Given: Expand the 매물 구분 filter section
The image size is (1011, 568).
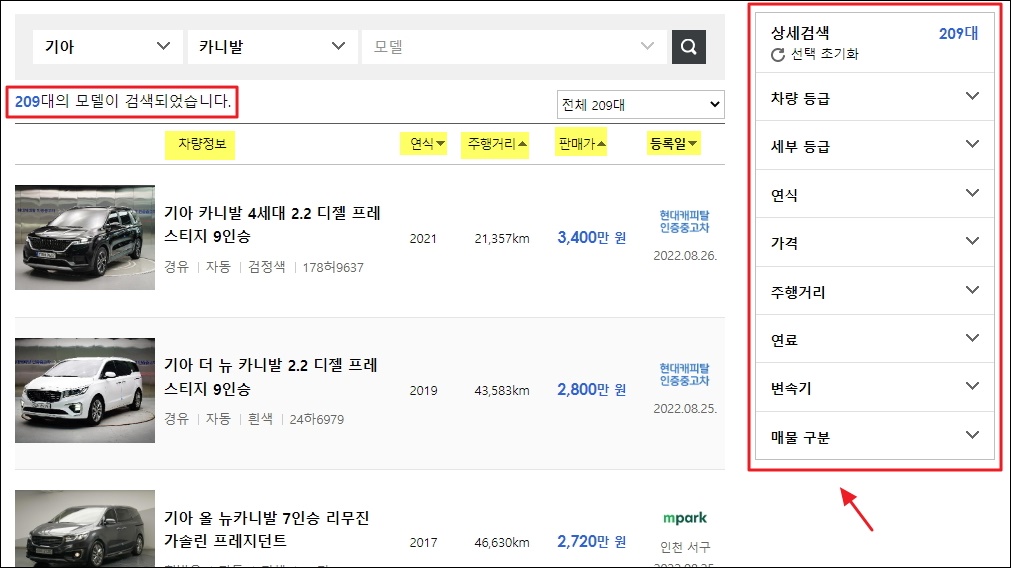Looking at the screenshot, I should [874, 436].
